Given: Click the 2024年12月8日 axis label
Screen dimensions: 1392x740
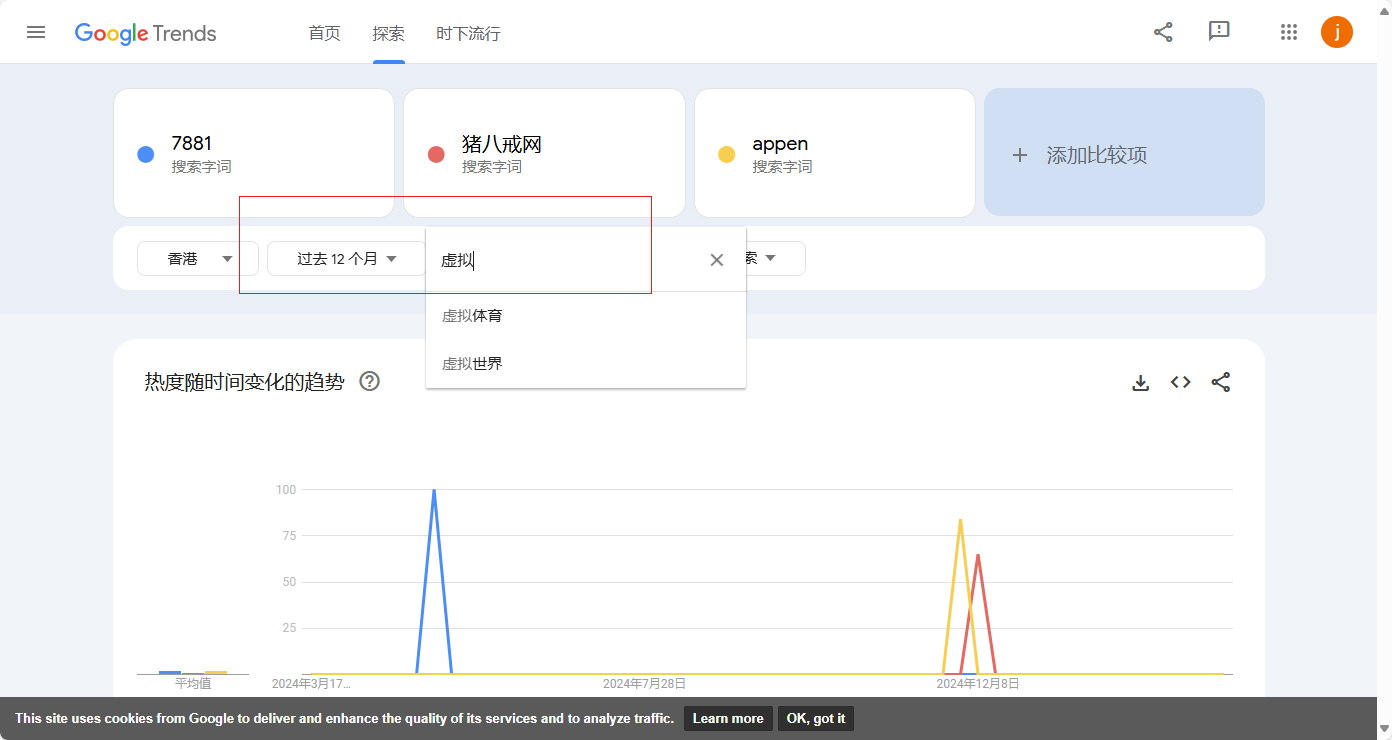Looking at the screenshot, I should tap(978, 684).
